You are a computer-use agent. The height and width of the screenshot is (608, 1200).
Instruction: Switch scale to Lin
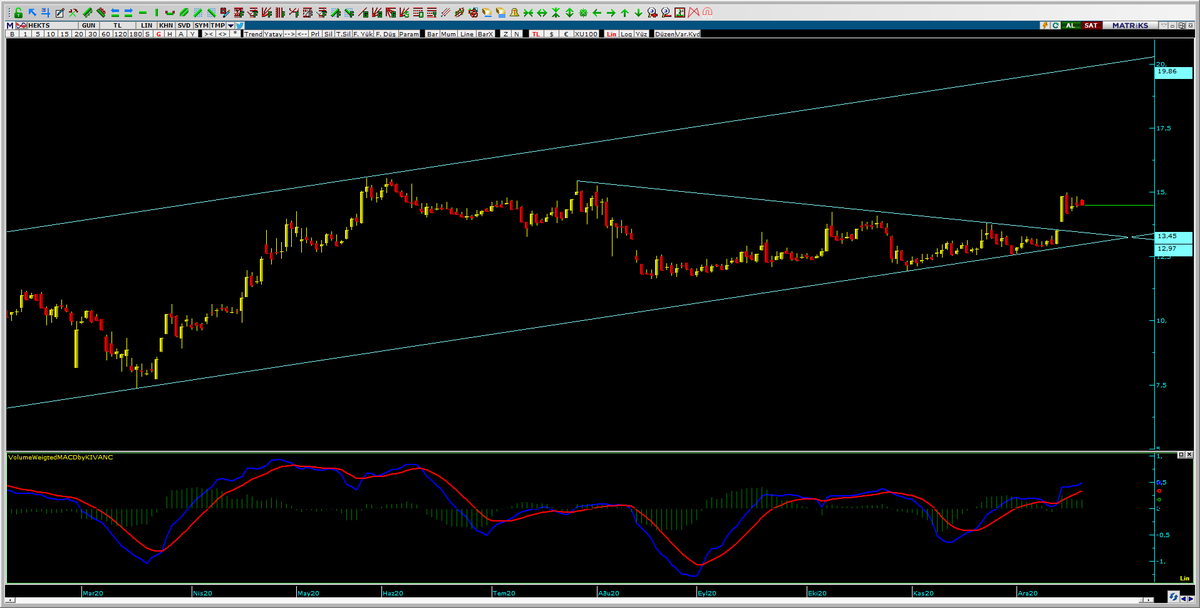coord(611,34)
